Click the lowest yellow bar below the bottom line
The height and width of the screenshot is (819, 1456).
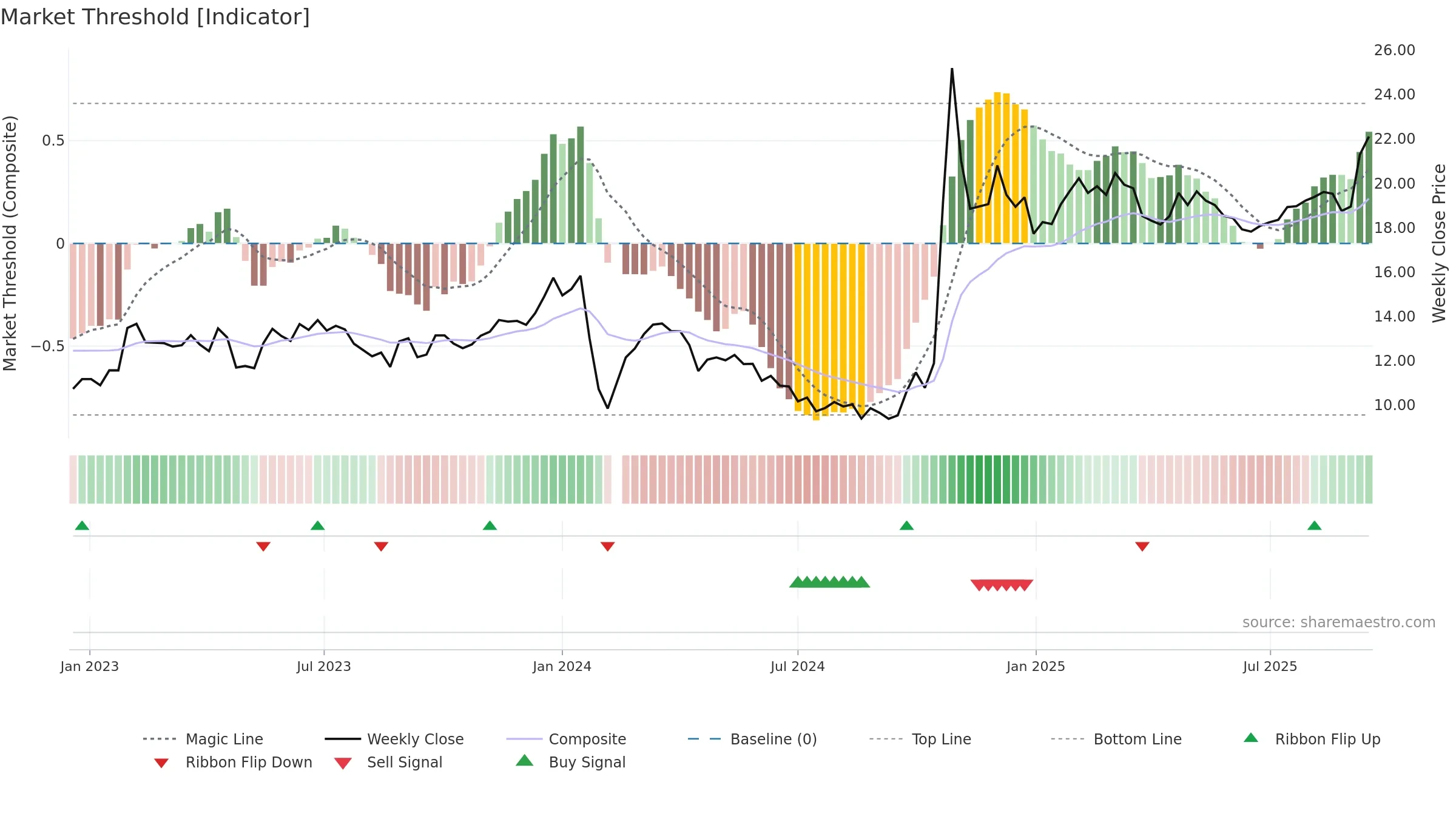coord(816,332)
